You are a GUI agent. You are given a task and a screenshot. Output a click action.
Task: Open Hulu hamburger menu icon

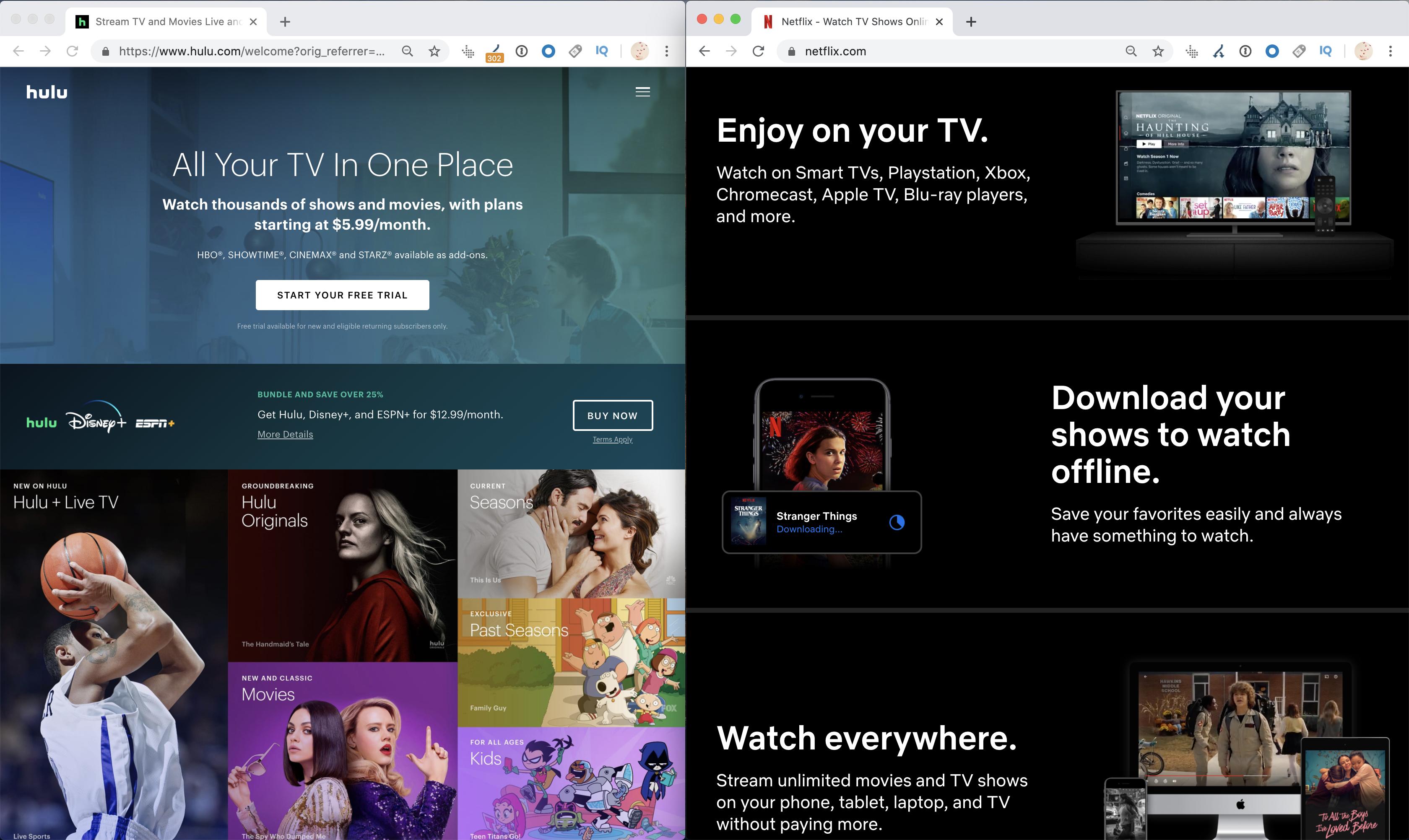tap(642, 92)
